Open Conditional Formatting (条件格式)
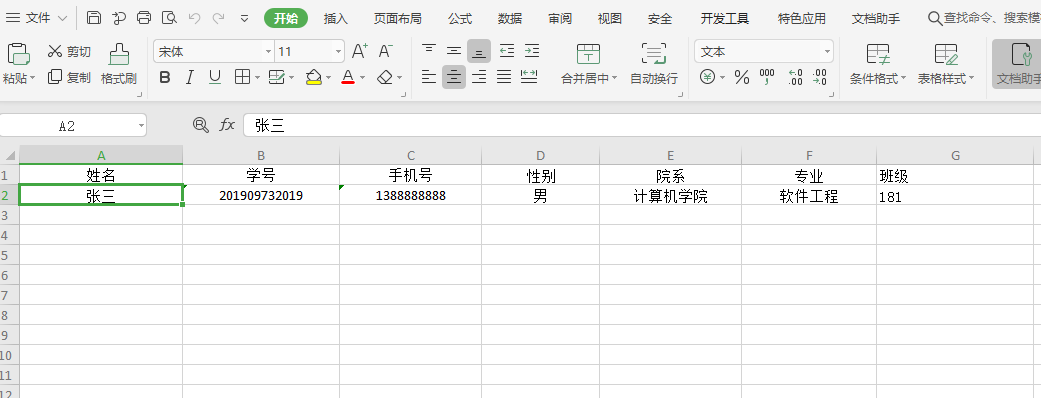The image size is (1041, 398). (878, 64)
